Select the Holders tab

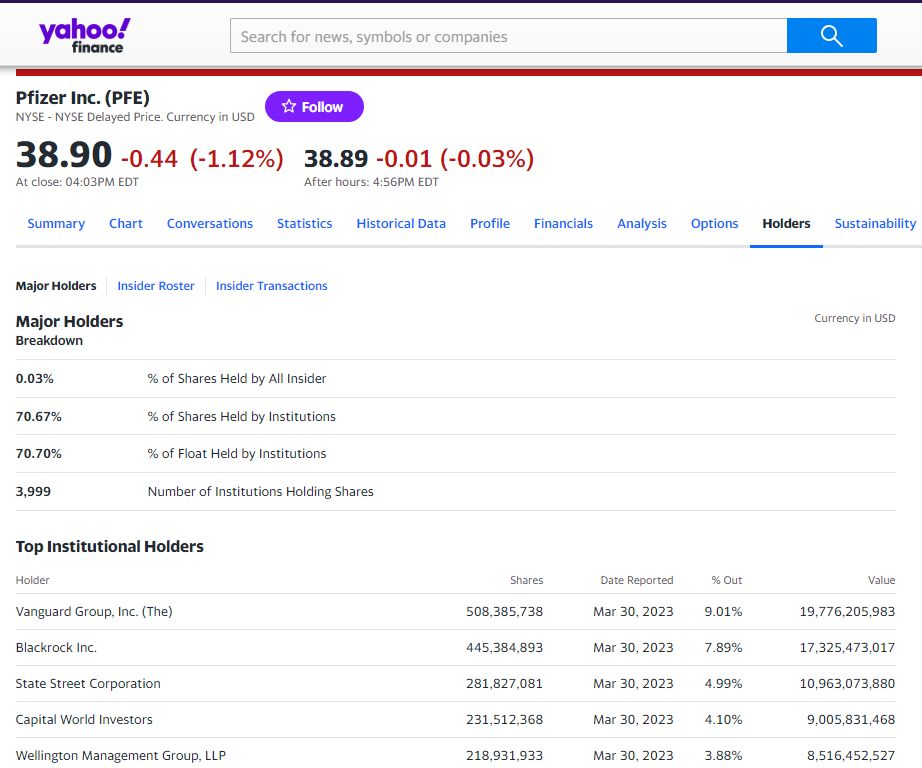click(x=786, y=223)
